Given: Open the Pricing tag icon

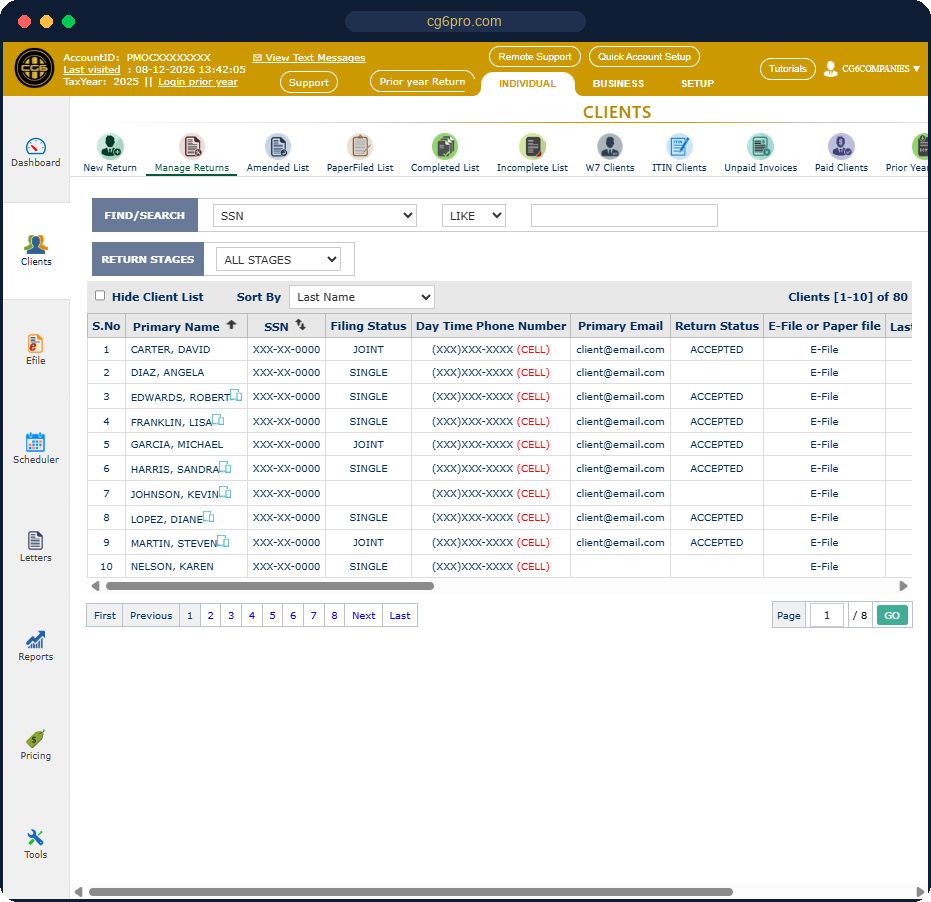Looking at the screenshot, I should click(36, 739).
